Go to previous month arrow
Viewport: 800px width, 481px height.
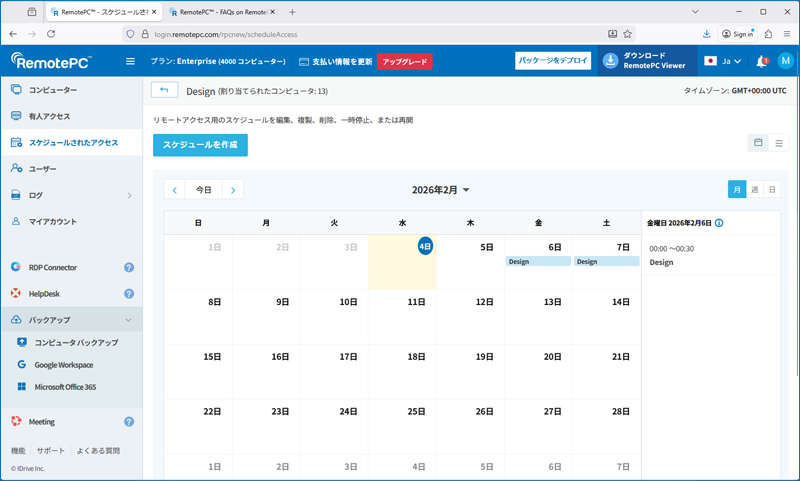click(x=174, y=190)
